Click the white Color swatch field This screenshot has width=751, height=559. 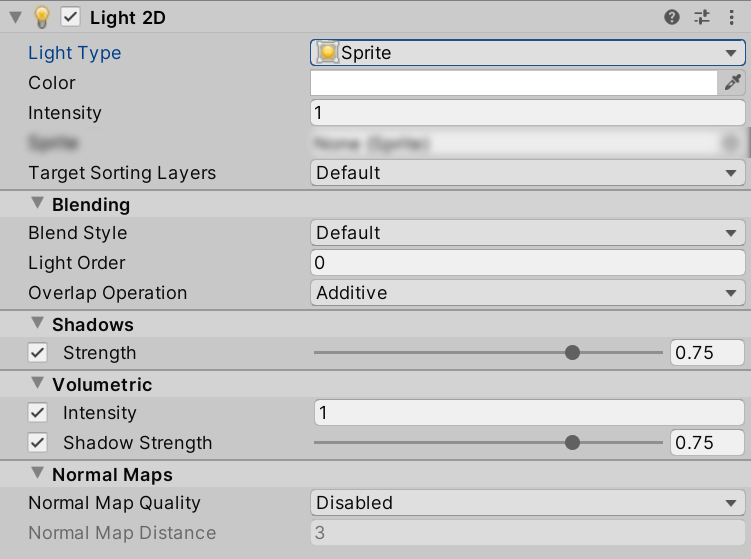point(513,83)
